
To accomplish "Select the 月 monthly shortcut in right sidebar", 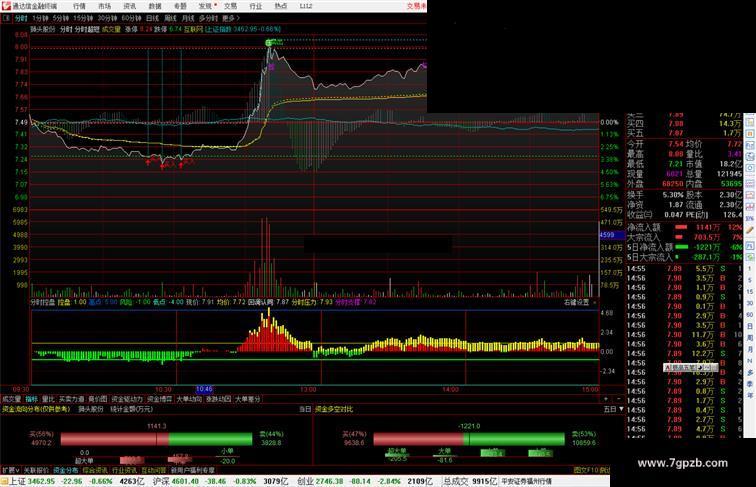I will tap(750, 349).
